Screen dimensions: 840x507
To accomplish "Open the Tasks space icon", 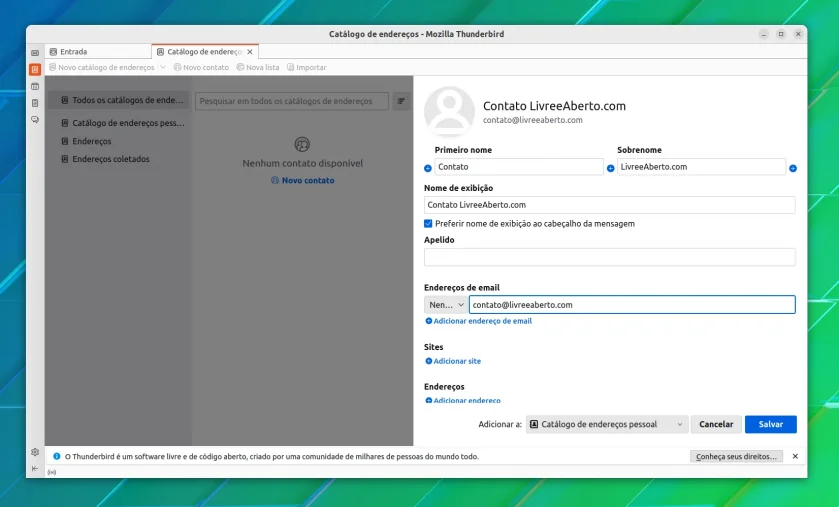I will coord(35,103).
